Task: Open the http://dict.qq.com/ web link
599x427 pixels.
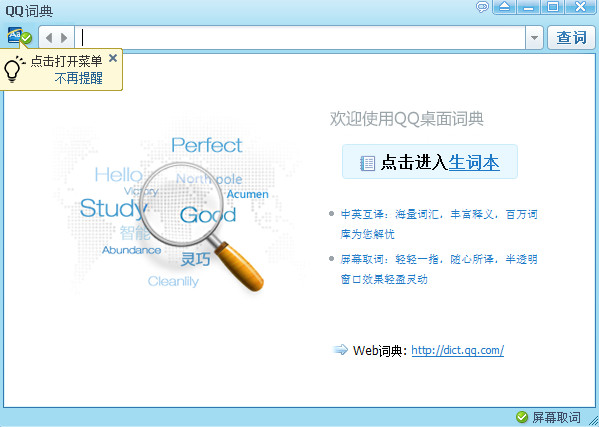Action: [x=458, y=350]
